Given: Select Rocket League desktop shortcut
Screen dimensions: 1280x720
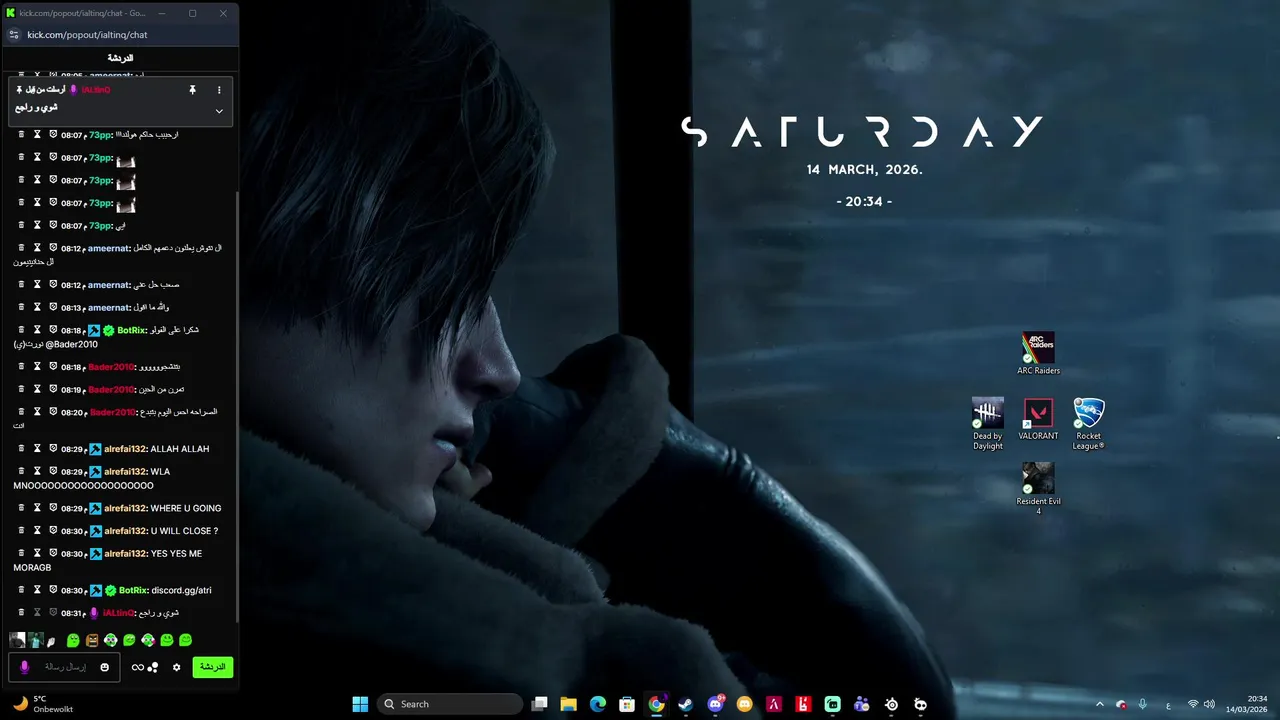Looking at the screenshot, I should point(1088,424).
